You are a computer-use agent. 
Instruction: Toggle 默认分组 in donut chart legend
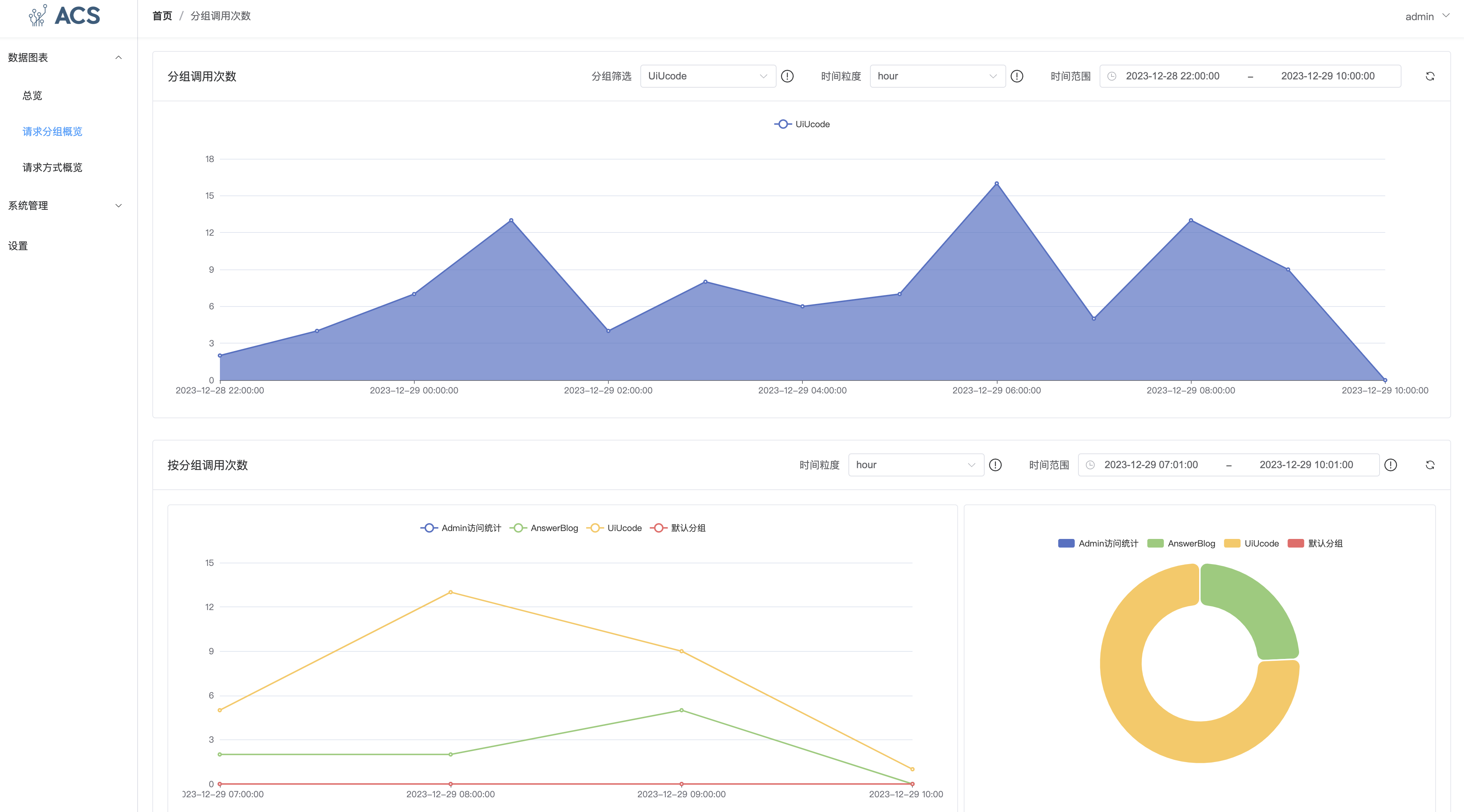[x=1315, y=543]
